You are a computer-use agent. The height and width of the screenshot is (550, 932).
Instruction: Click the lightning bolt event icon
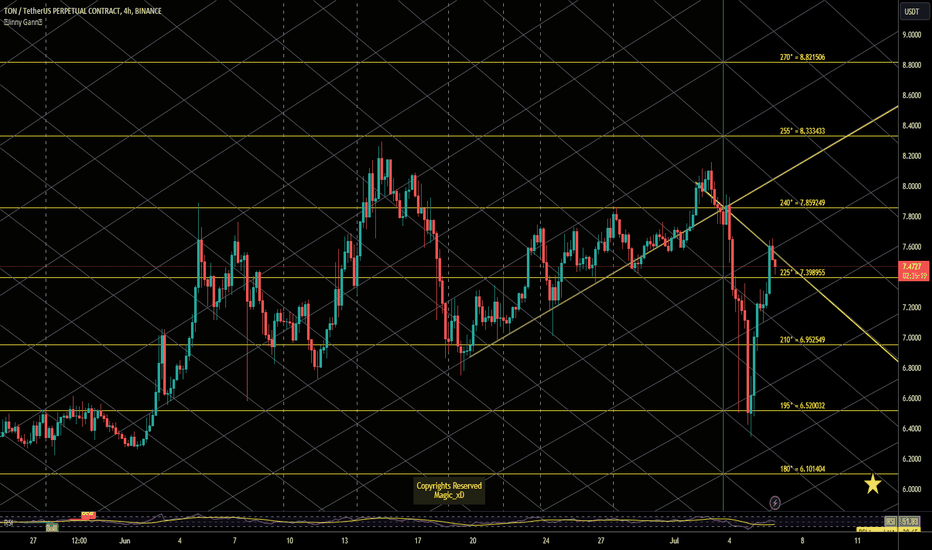point(775,503)
